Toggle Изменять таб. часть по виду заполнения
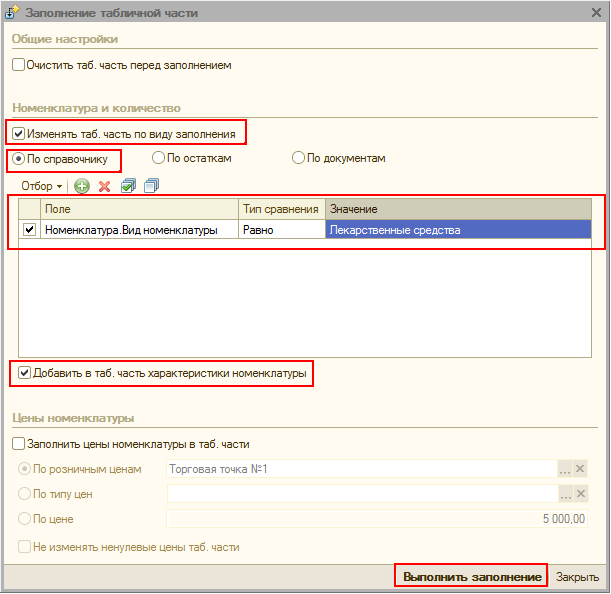611x594 pixels. (19, 133)
